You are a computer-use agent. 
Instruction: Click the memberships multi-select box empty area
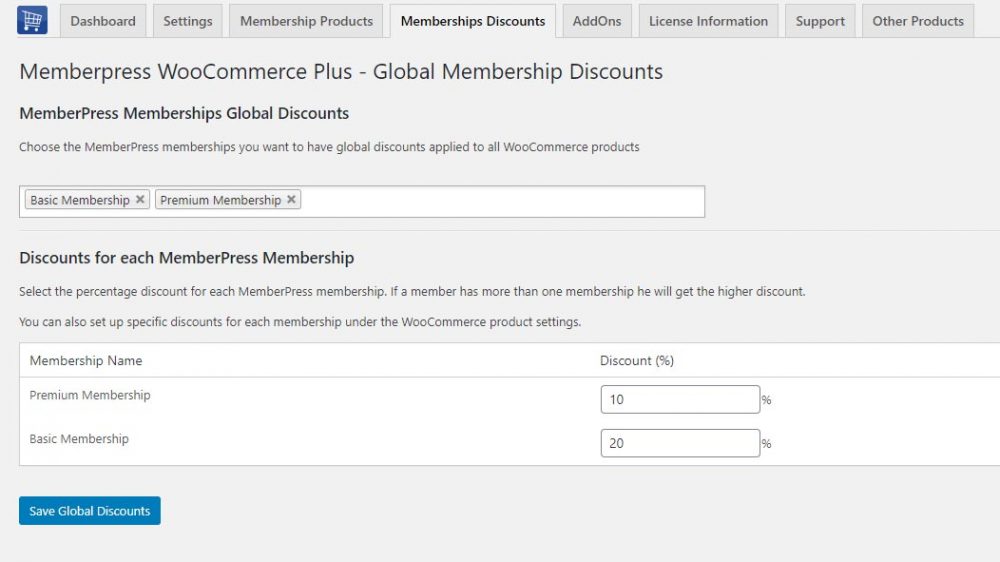(x=500, y=201)
